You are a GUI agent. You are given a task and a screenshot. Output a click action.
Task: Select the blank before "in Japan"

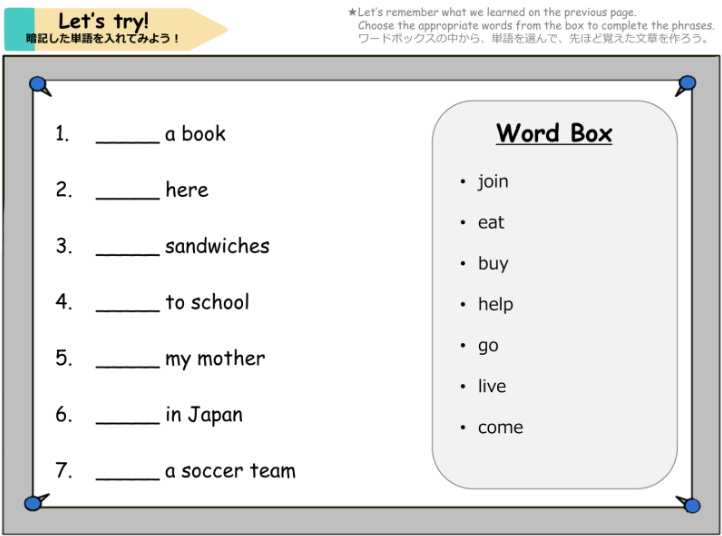[x=127, y=416]
